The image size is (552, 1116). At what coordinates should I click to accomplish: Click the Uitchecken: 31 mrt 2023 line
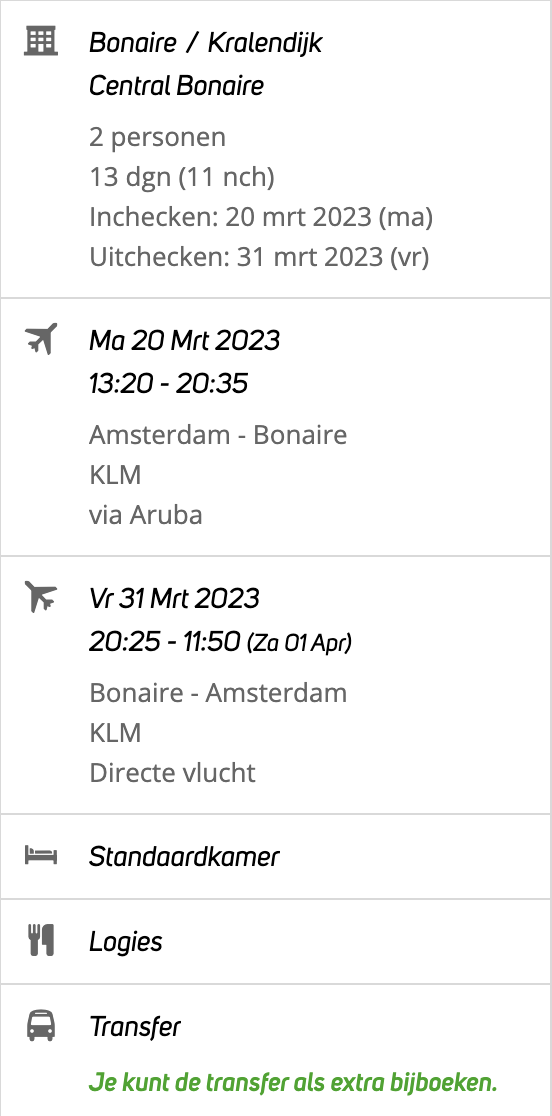click(259, 257)
